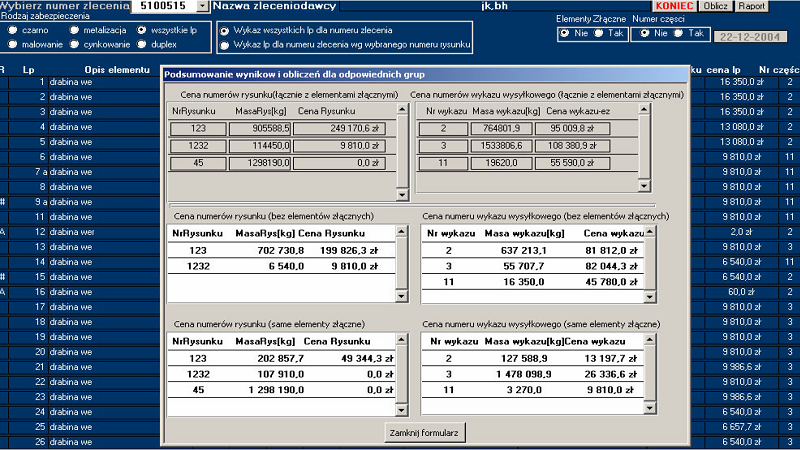Select the 'malowanie' radio option

(13, 44)
